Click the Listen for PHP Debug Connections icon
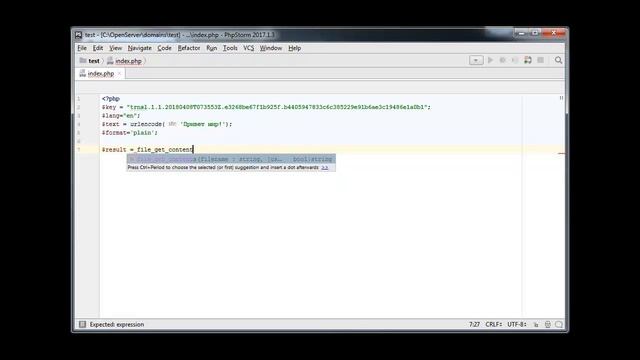This screenshot has width=640, height=360. coord(528,60)
